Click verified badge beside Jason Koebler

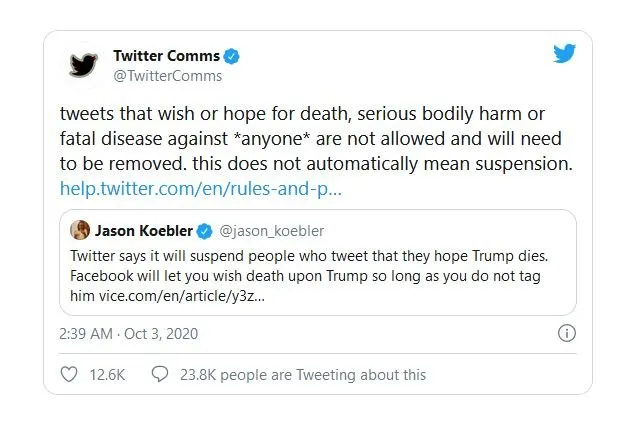204,232
